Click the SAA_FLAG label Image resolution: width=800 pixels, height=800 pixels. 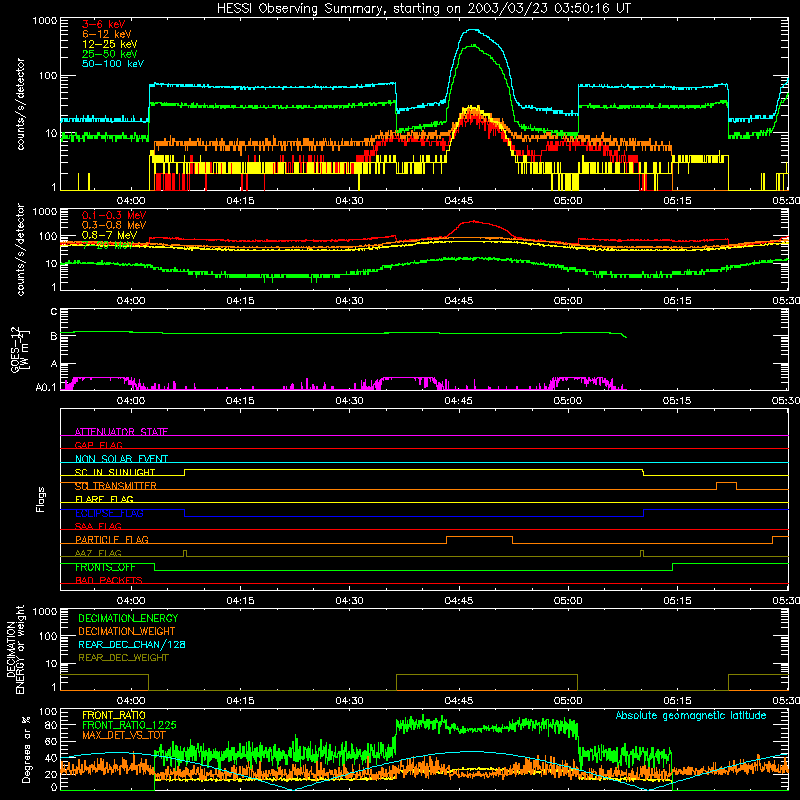point(98,526)
